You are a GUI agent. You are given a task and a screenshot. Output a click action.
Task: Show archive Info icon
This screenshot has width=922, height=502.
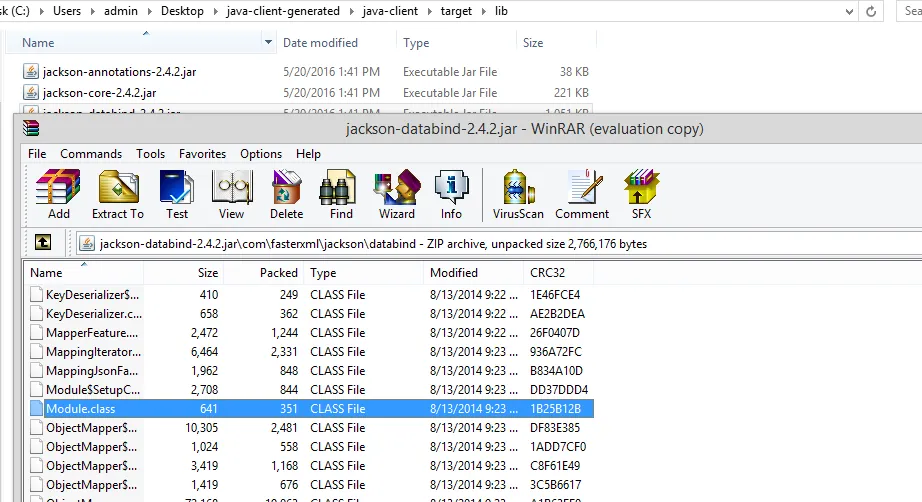tap(451, 194)
